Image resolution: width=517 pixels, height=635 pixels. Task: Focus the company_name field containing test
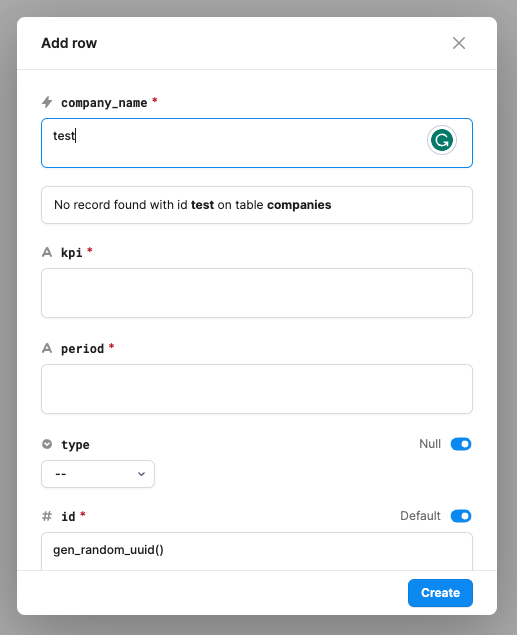click(257, 143)
